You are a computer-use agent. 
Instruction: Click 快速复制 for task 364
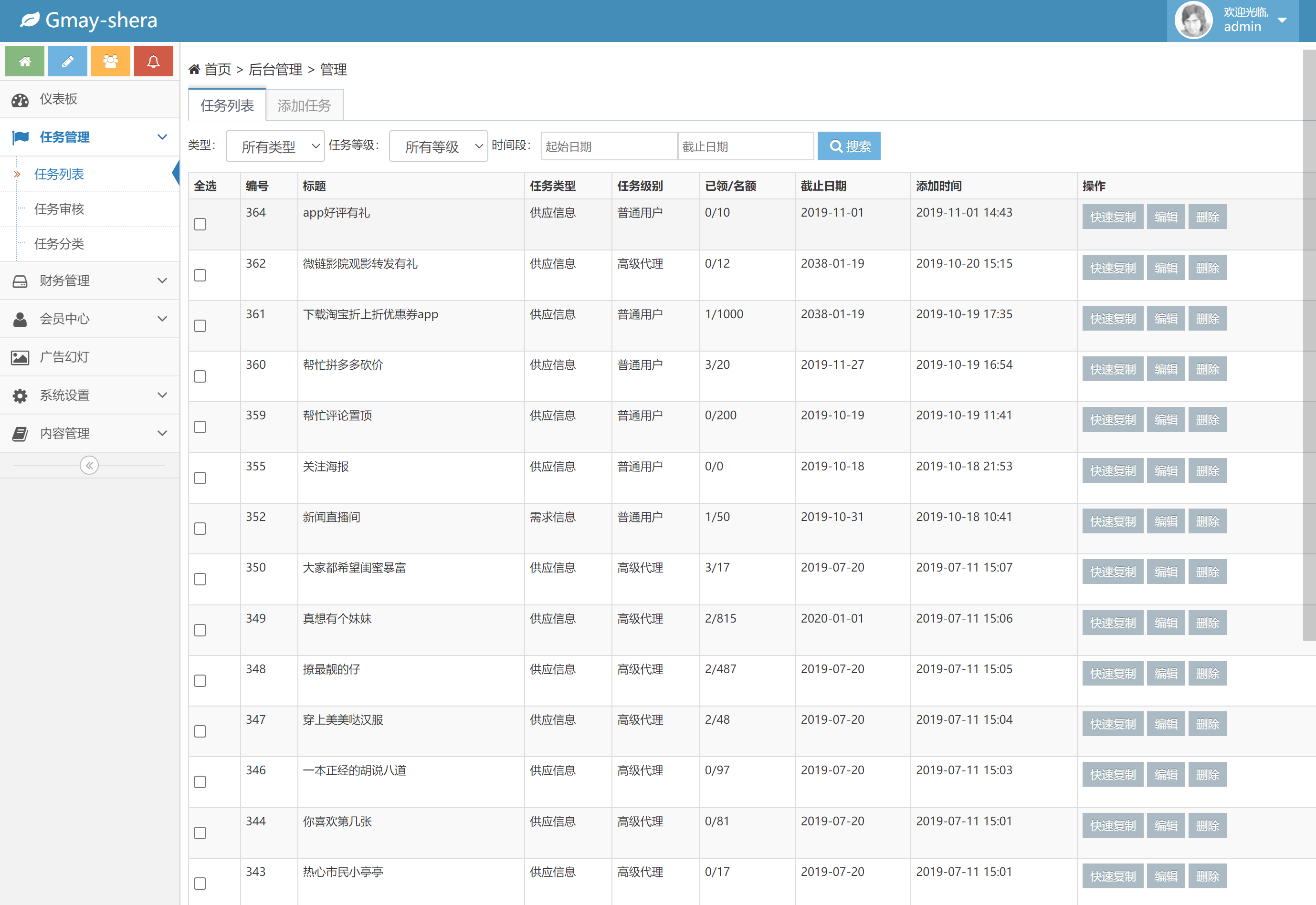(x=1112, y=217)
